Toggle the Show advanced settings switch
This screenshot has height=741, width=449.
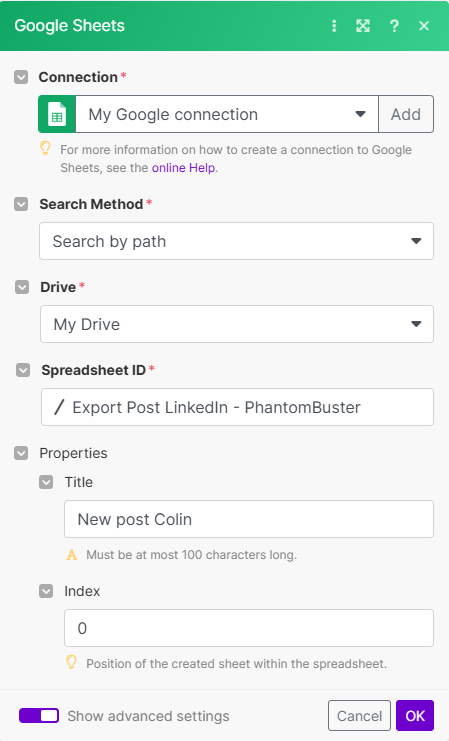[x=39, y=715]
